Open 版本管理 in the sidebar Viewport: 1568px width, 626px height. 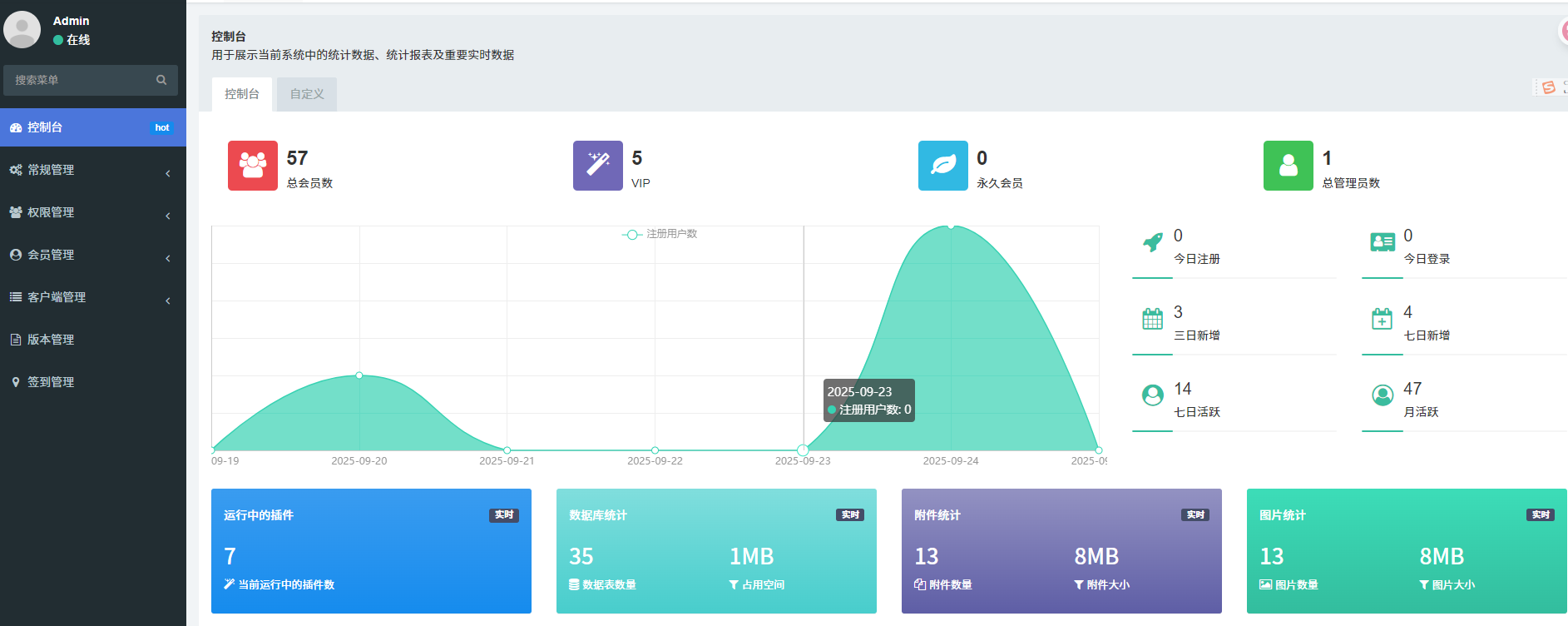coord(51,340)
